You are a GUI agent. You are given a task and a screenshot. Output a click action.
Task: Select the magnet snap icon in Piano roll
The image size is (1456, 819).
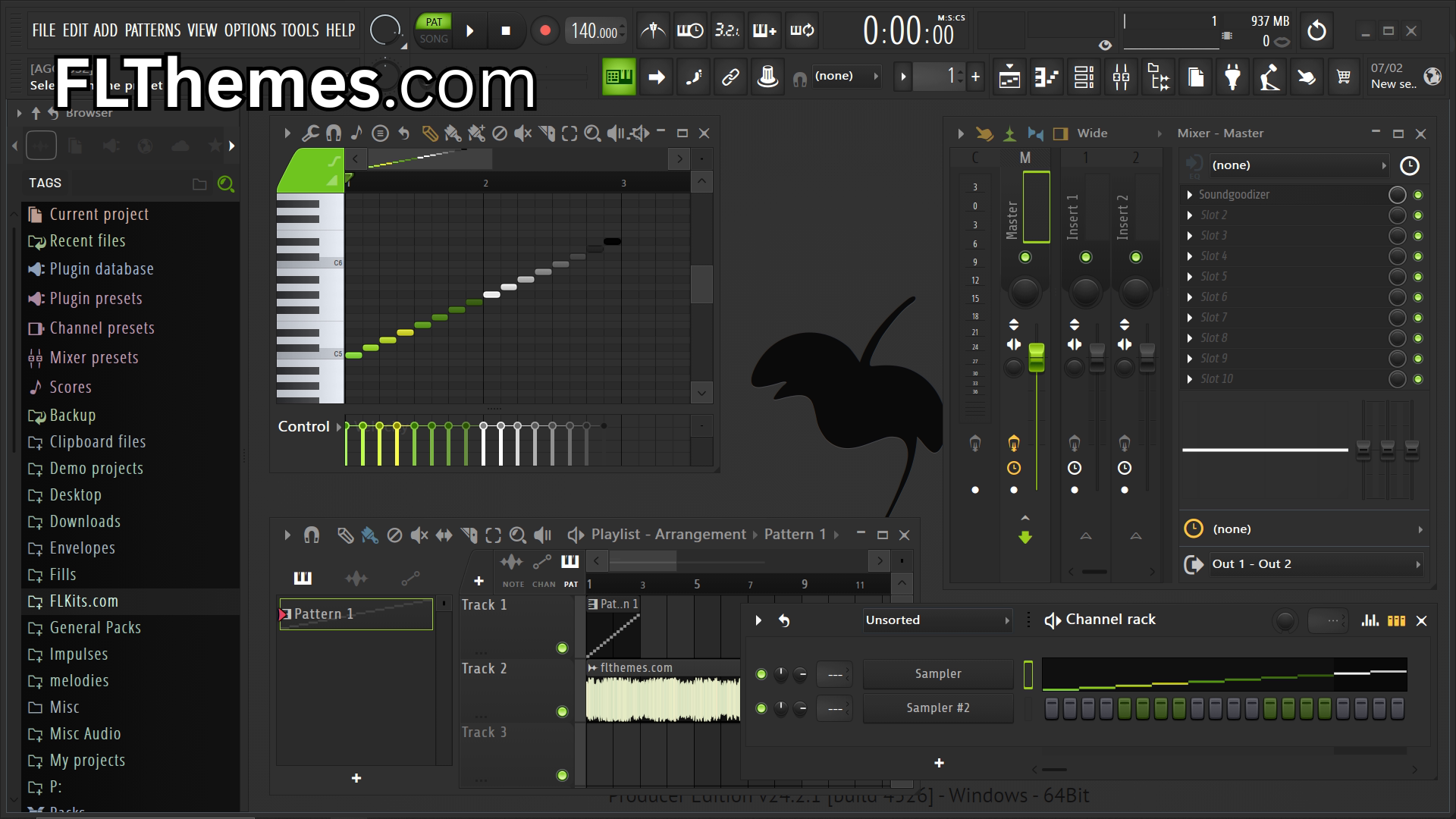pyautogui.click(x=333, y=133)
